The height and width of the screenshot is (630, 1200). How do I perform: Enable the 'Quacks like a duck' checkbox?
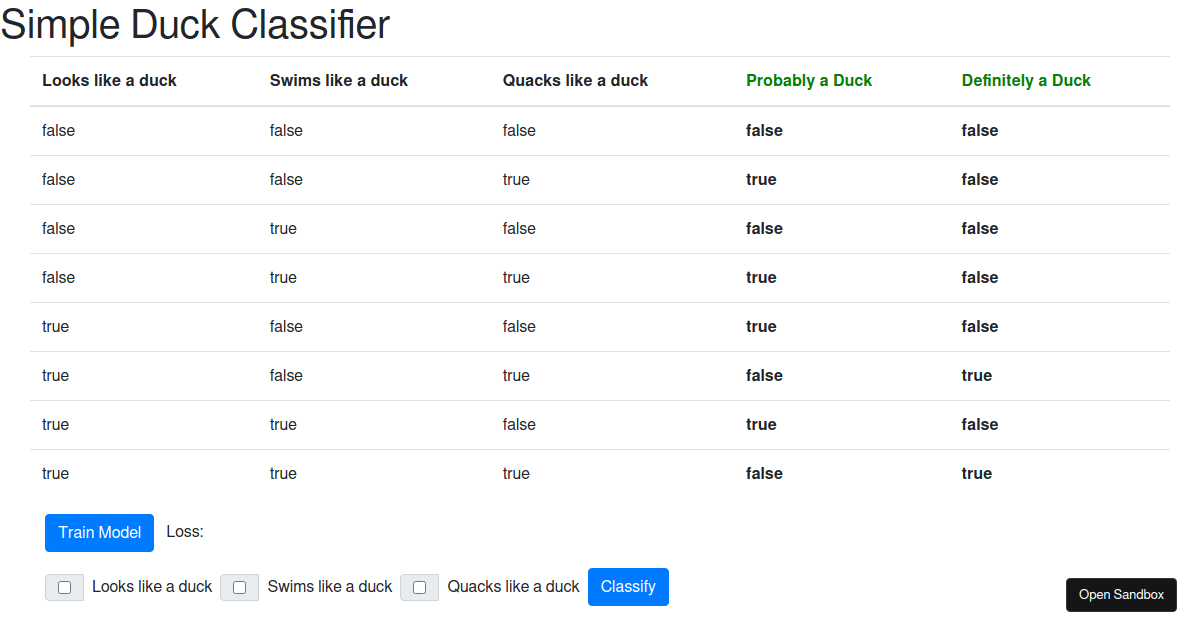click(x=419, y=587)
